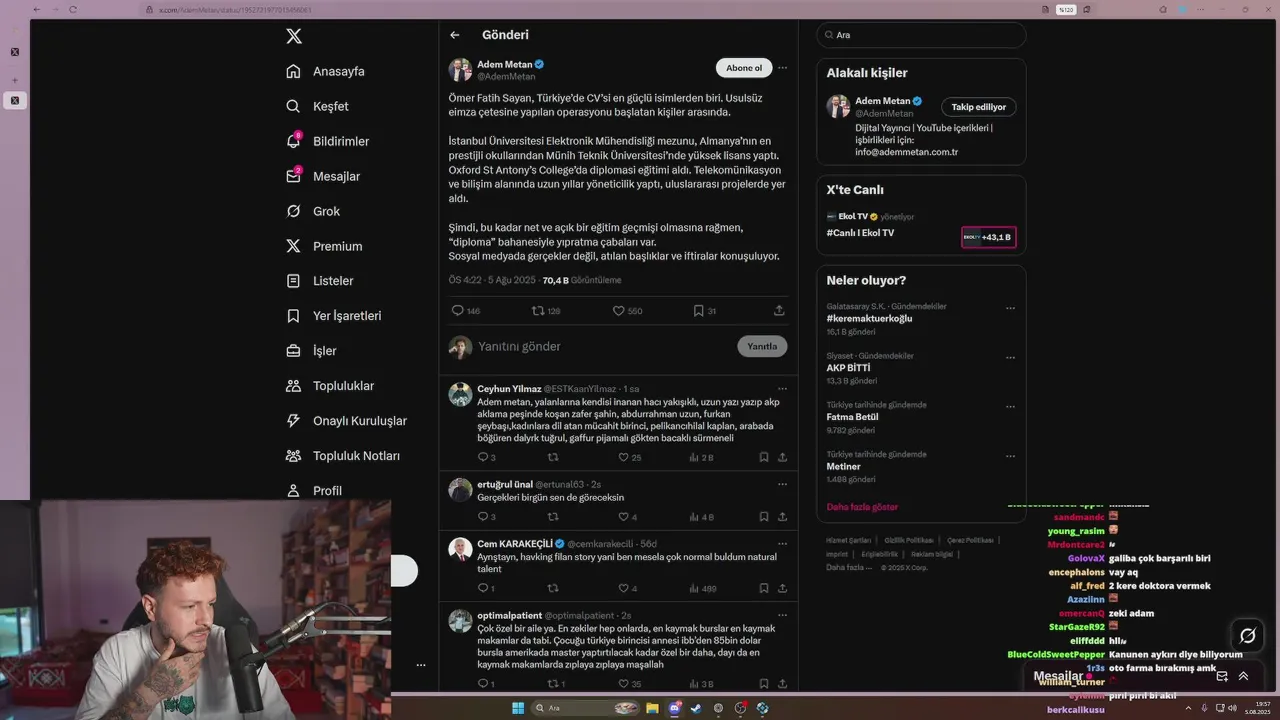Click the Ara search field
Image resolution: width=1280 pixels, height=720 pixels.
point(921,35)
